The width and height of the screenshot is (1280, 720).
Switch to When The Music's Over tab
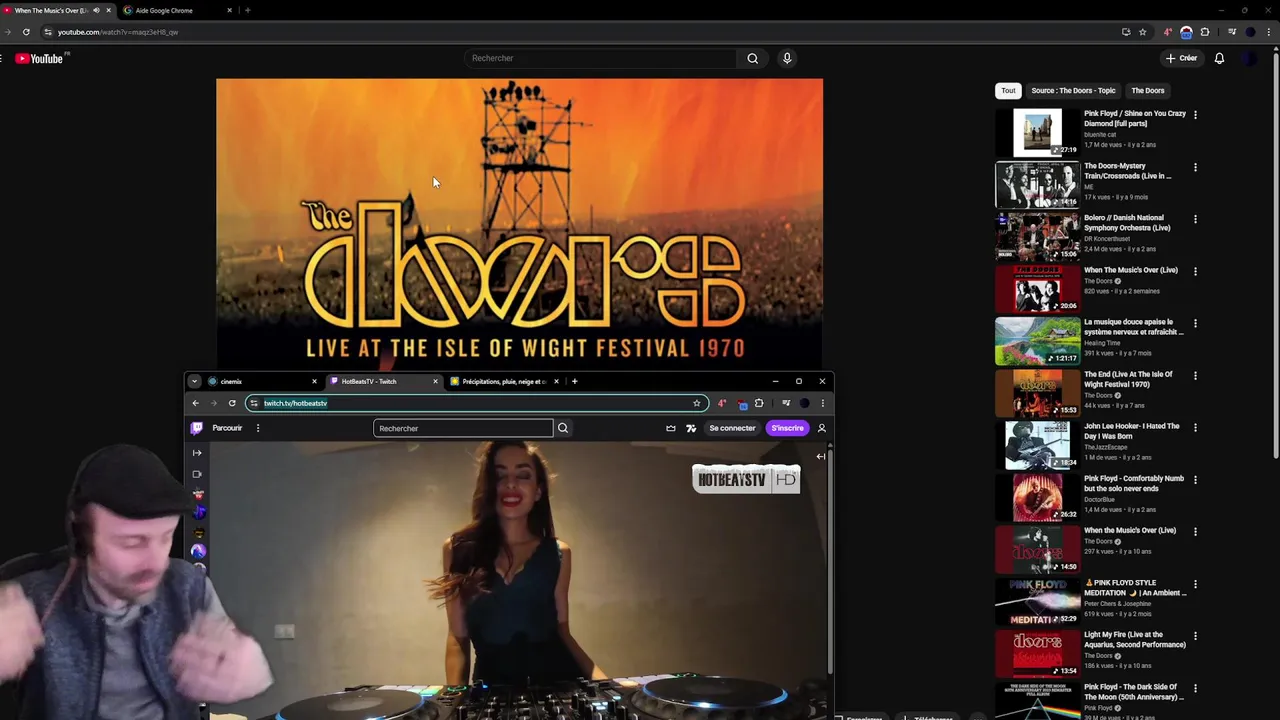[x=55, y=10]
